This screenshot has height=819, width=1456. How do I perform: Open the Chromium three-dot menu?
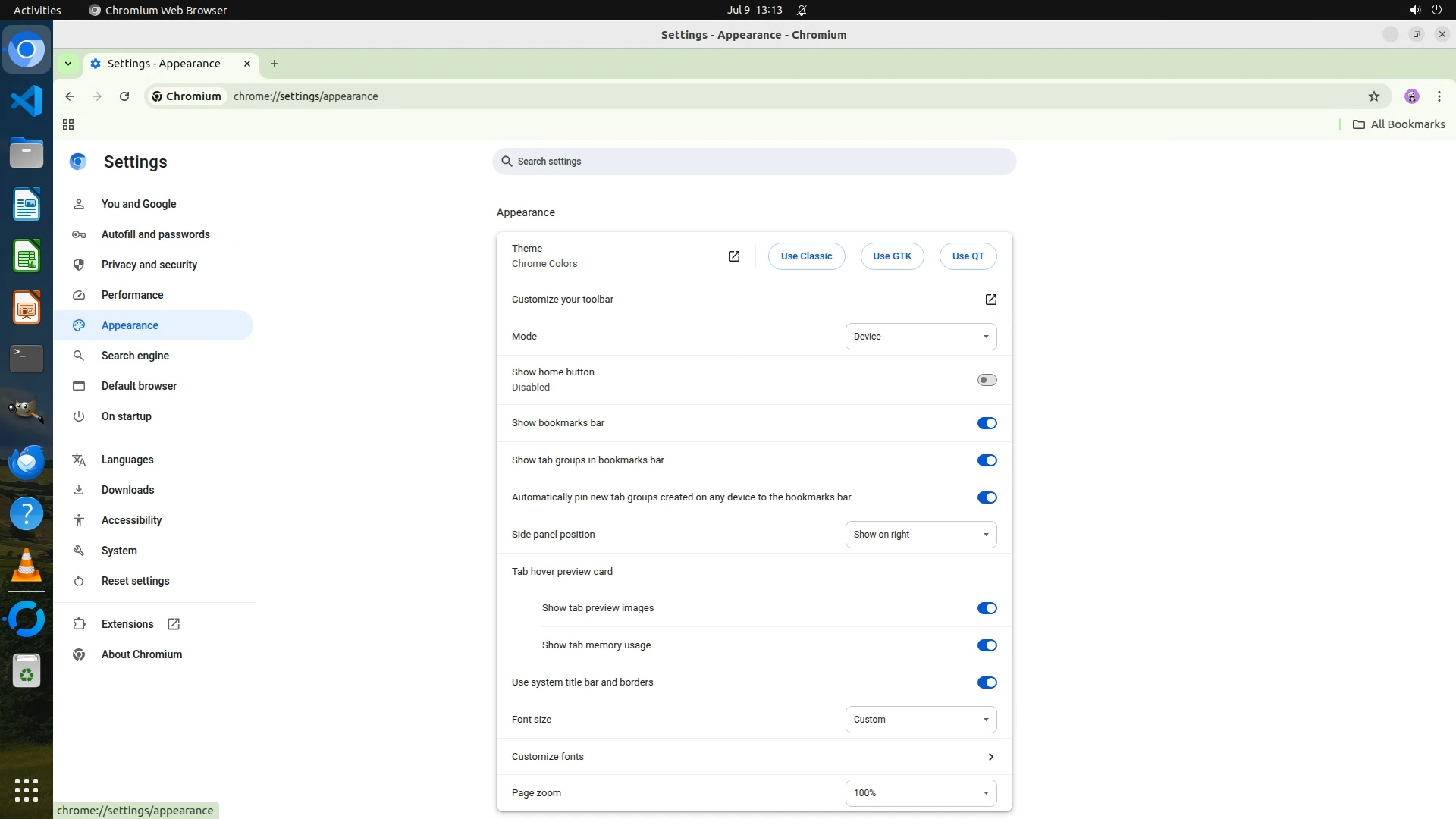(x=1439, y=96)
